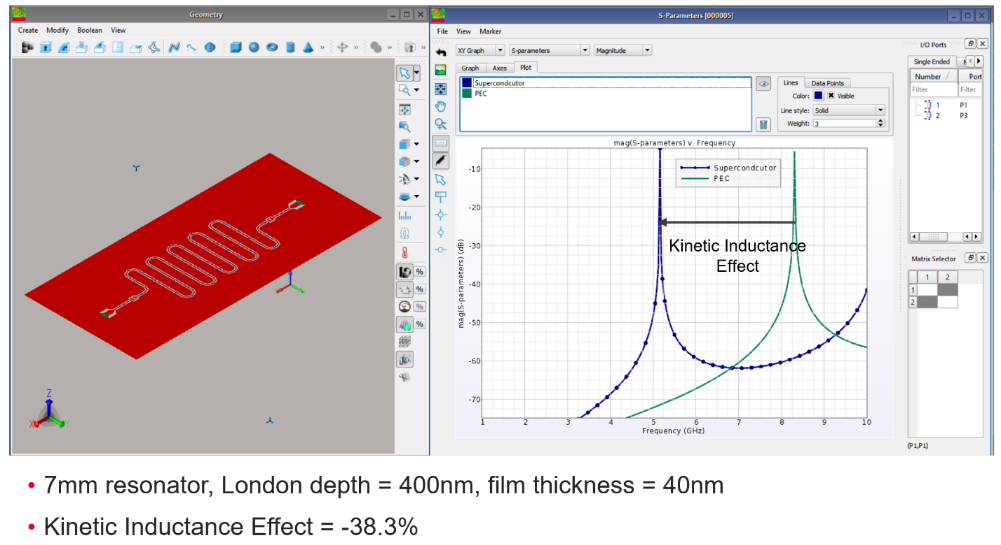The height and width of the screenshot is (545, 1001).
Task: Select the cylinder primitive icon
Action: 290,47
